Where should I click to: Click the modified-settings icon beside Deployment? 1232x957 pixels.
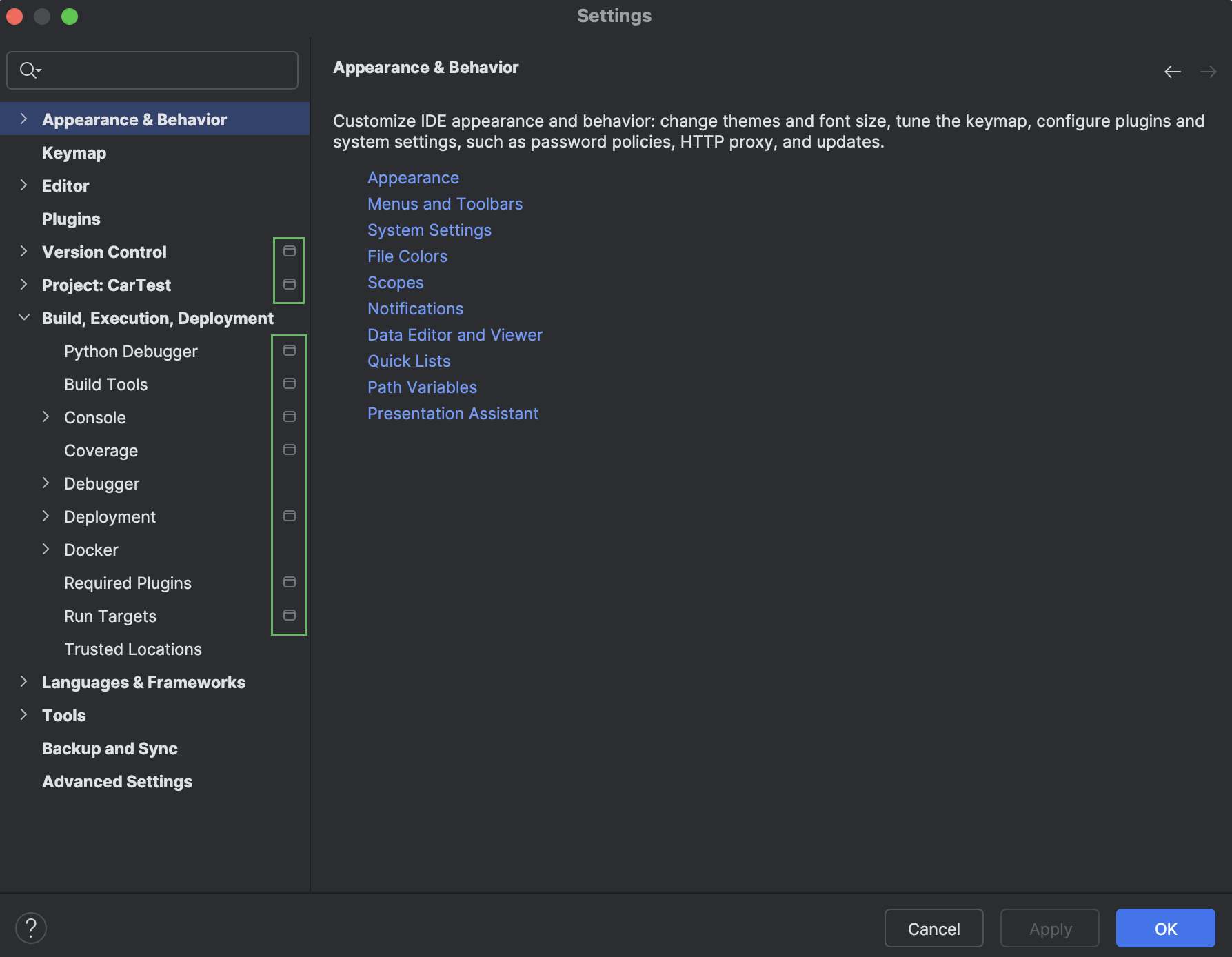(289, 516)
